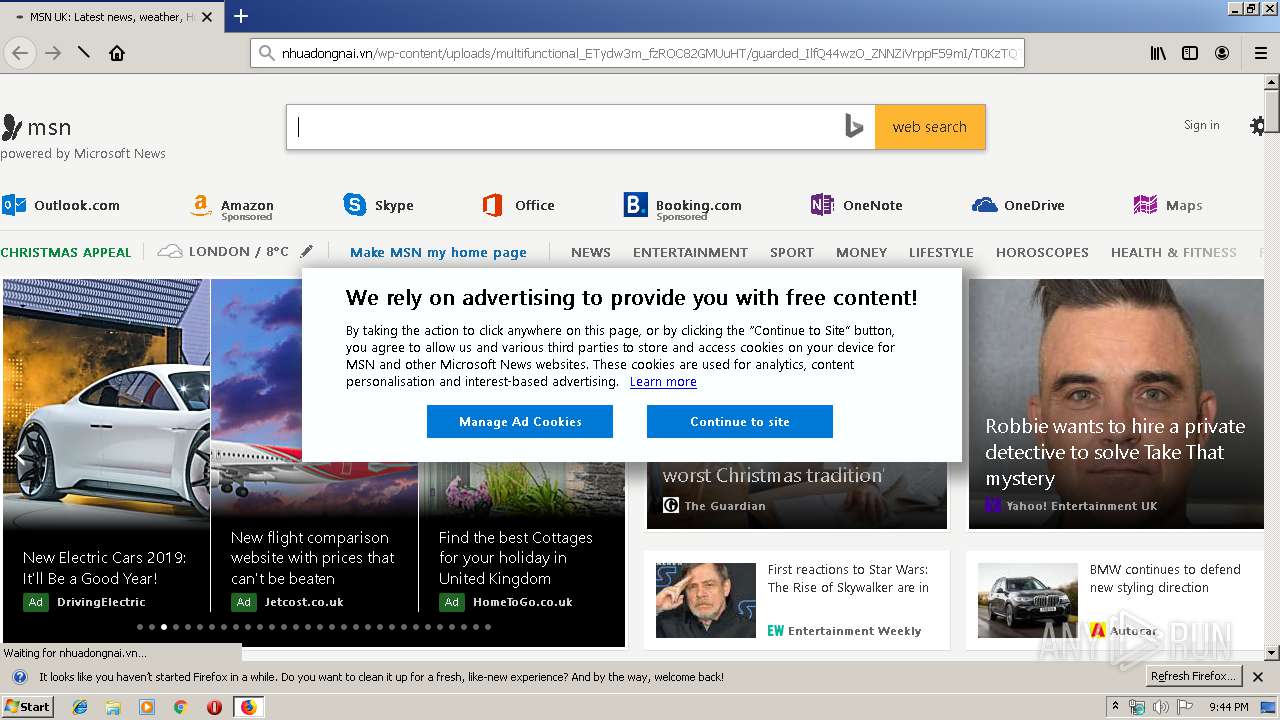Open New Electric Cars 2019 ad
The image size is (1280, 720).
click(x=105, y=568)
